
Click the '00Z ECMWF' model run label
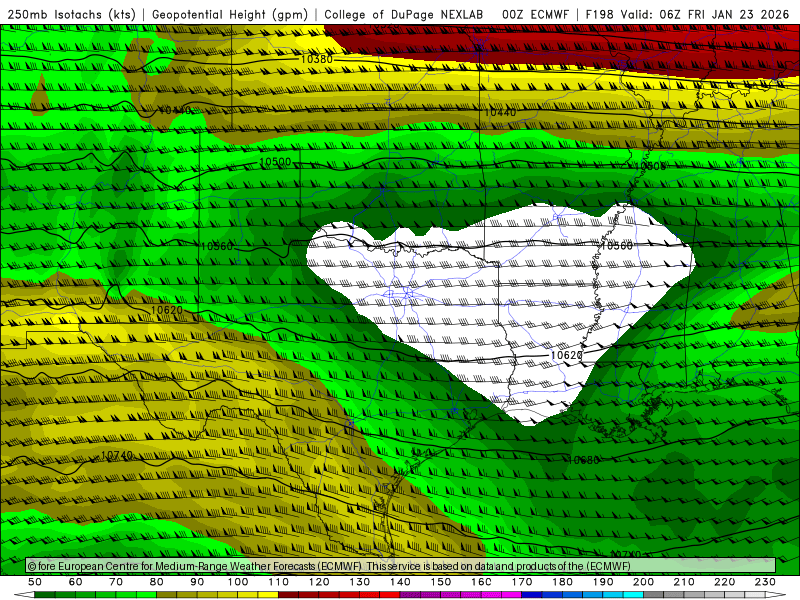click(x=535, y=15)
